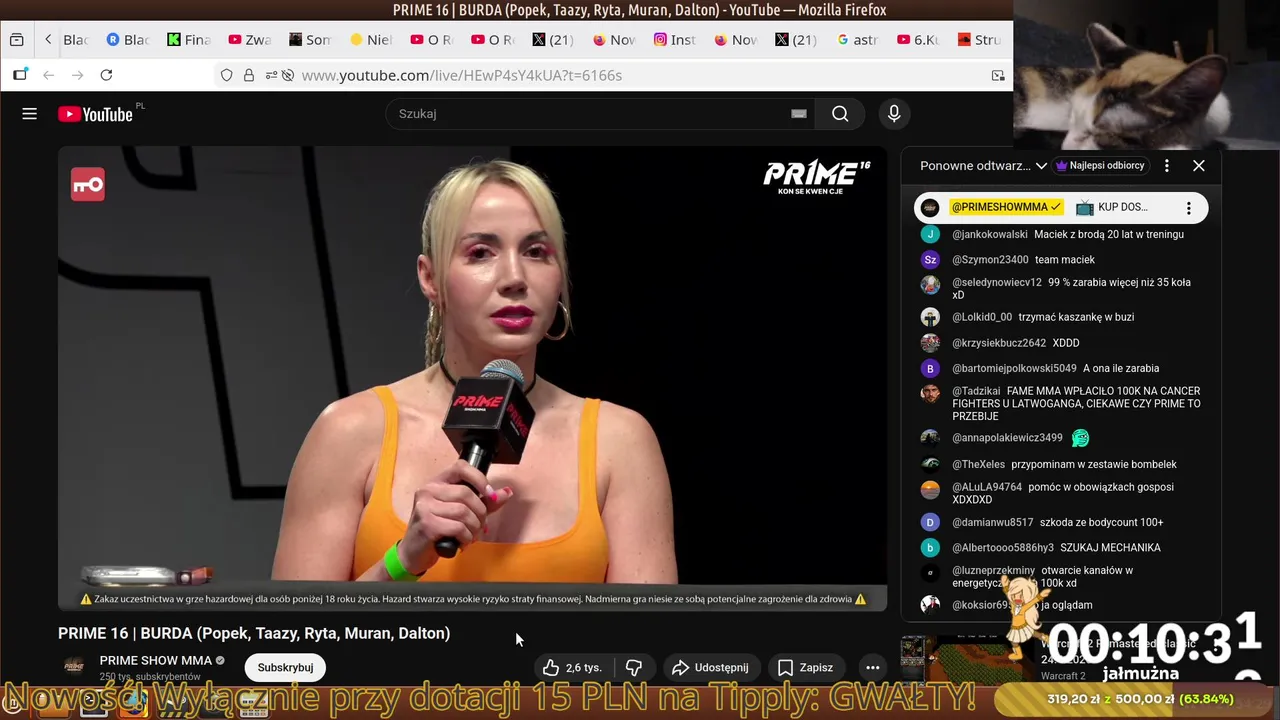The height and width of the screenshot is (720, 1280).
Task: Open the Udostępnij share button
Action: [x=710, y=667]
